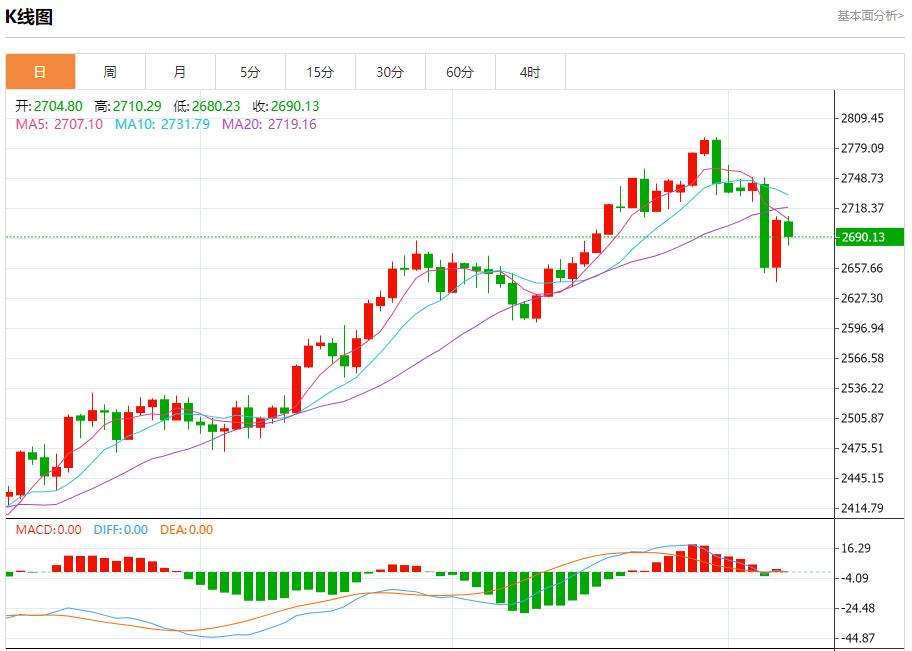Switch to the 5分 interval tab

tap(250, 72)
